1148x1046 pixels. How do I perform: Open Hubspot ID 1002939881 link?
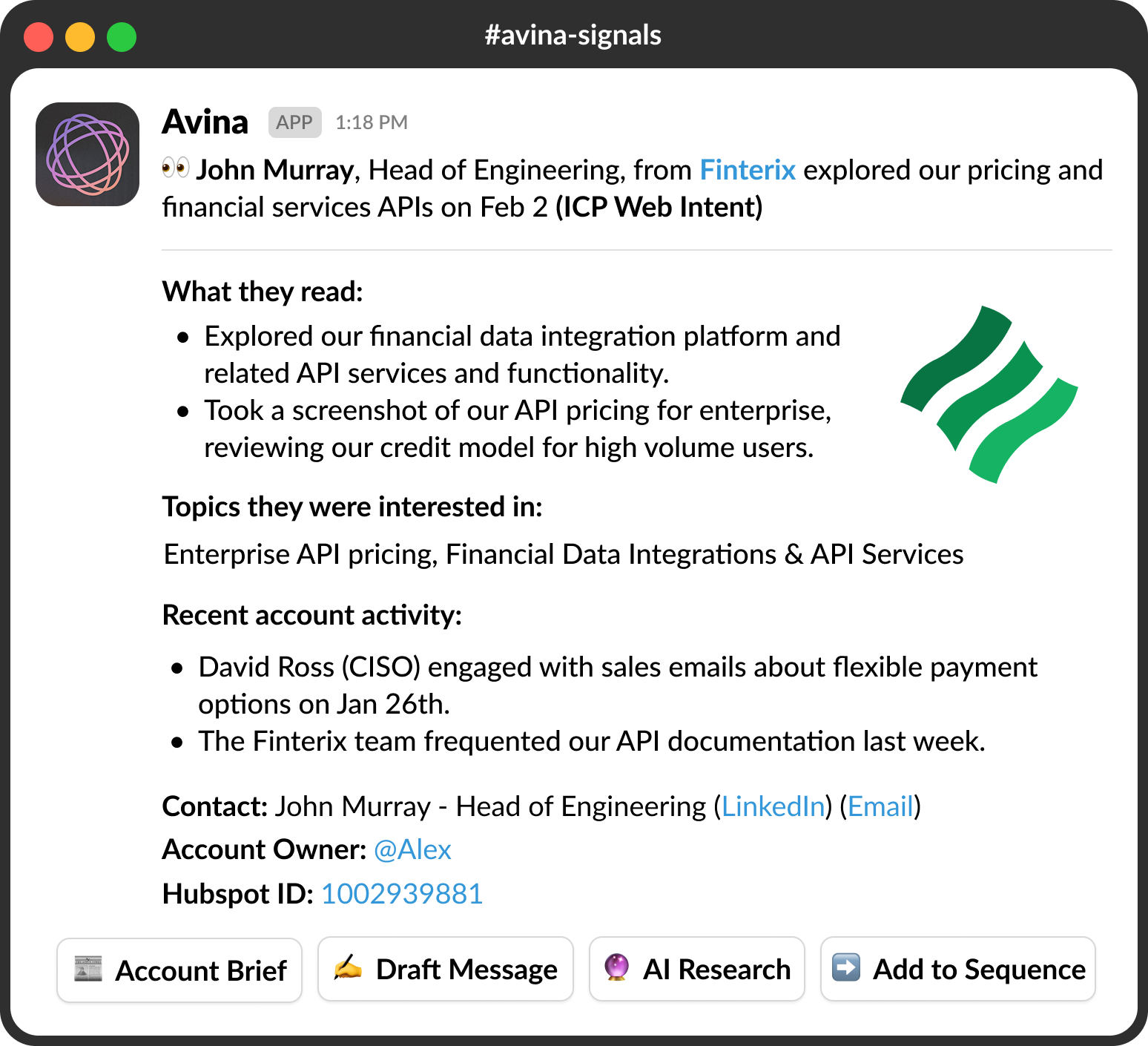pyautogui.click(x=402, y=894)
